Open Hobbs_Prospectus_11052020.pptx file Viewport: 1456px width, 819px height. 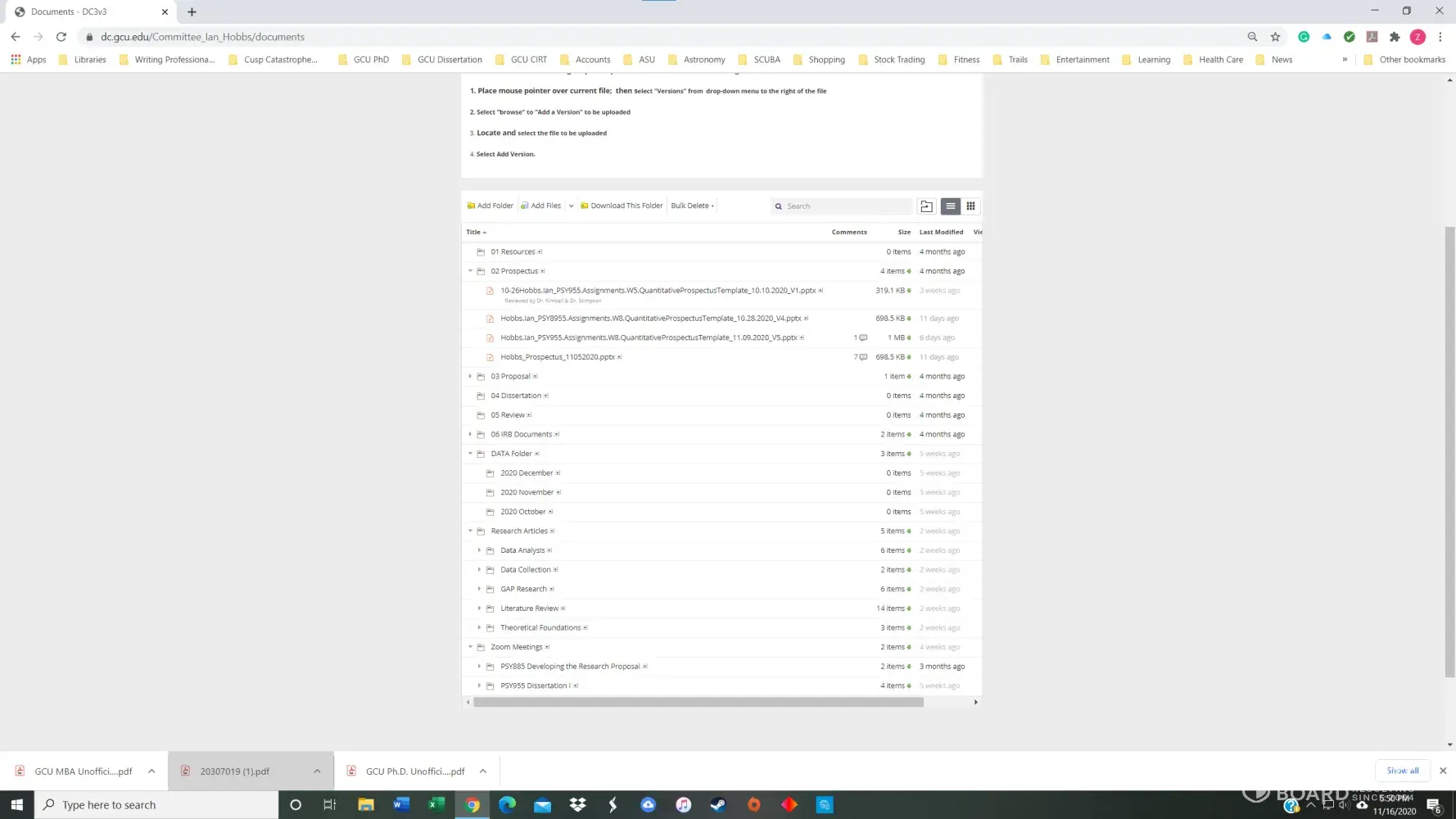pos(558,357)
